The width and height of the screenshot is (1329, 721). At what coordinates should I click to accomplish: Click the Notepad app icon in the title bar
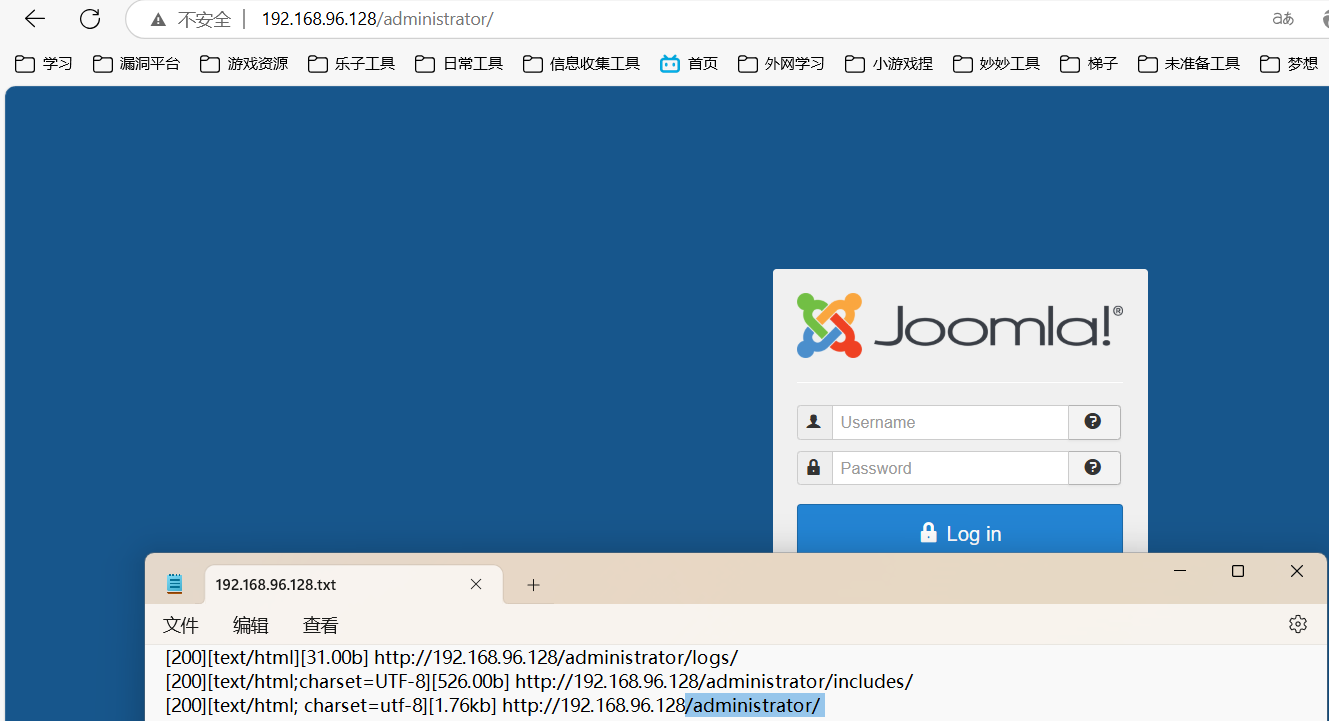pos(175,584)
